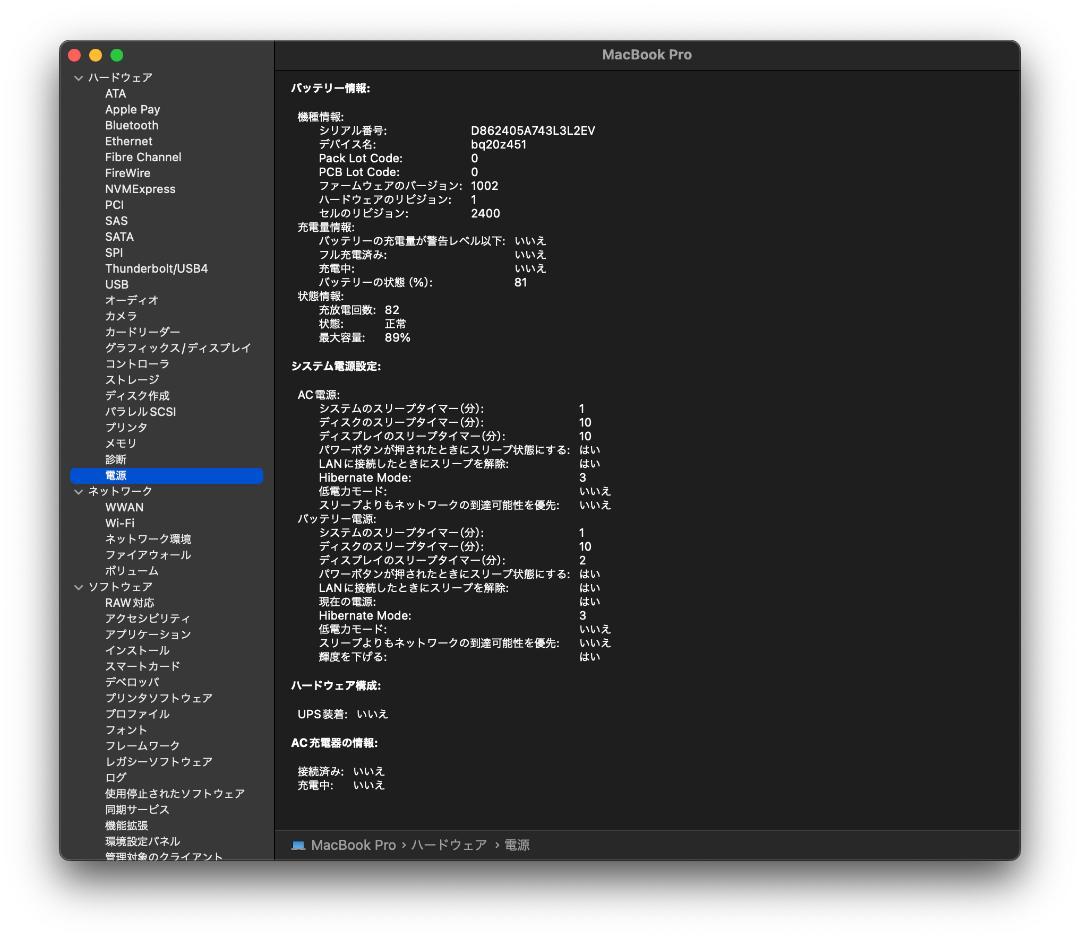The image size is (1080, 939).
Task: Select 診断 in the sidebar
Action: [116, 460]
